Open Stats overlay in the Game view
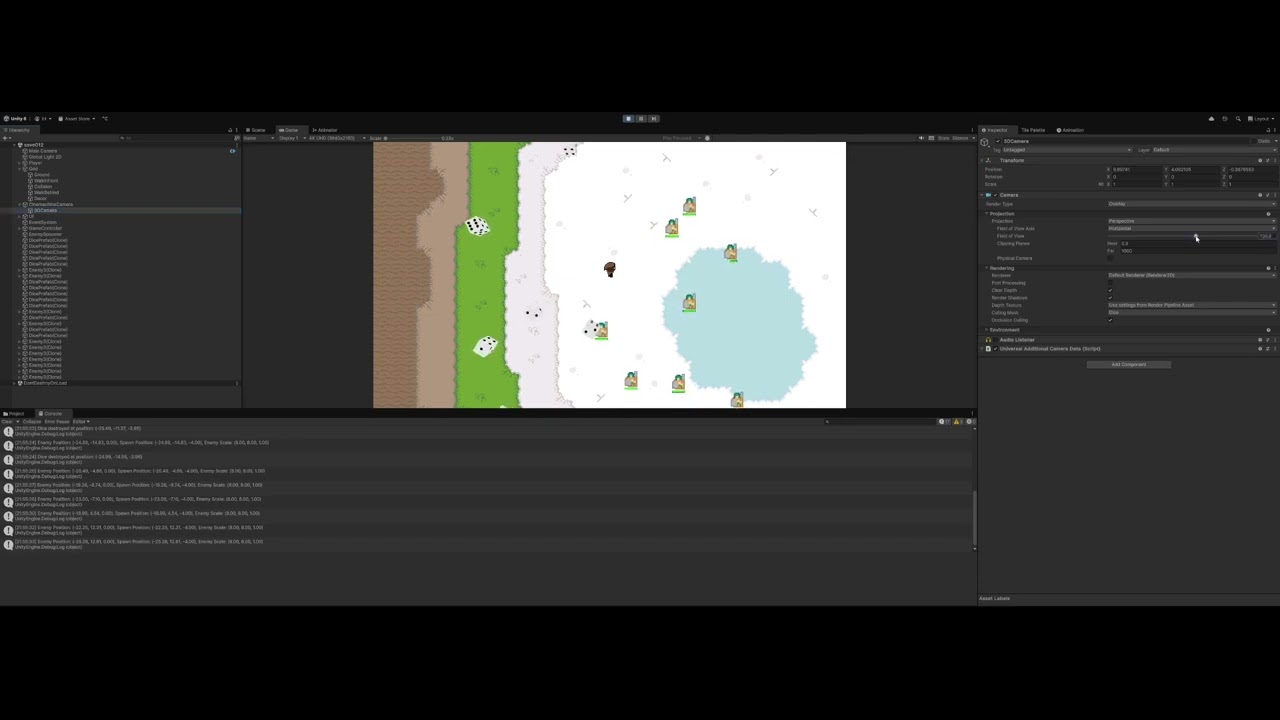Image resolution: width=1280 pixels, height=720 pixels. (944, 137)
